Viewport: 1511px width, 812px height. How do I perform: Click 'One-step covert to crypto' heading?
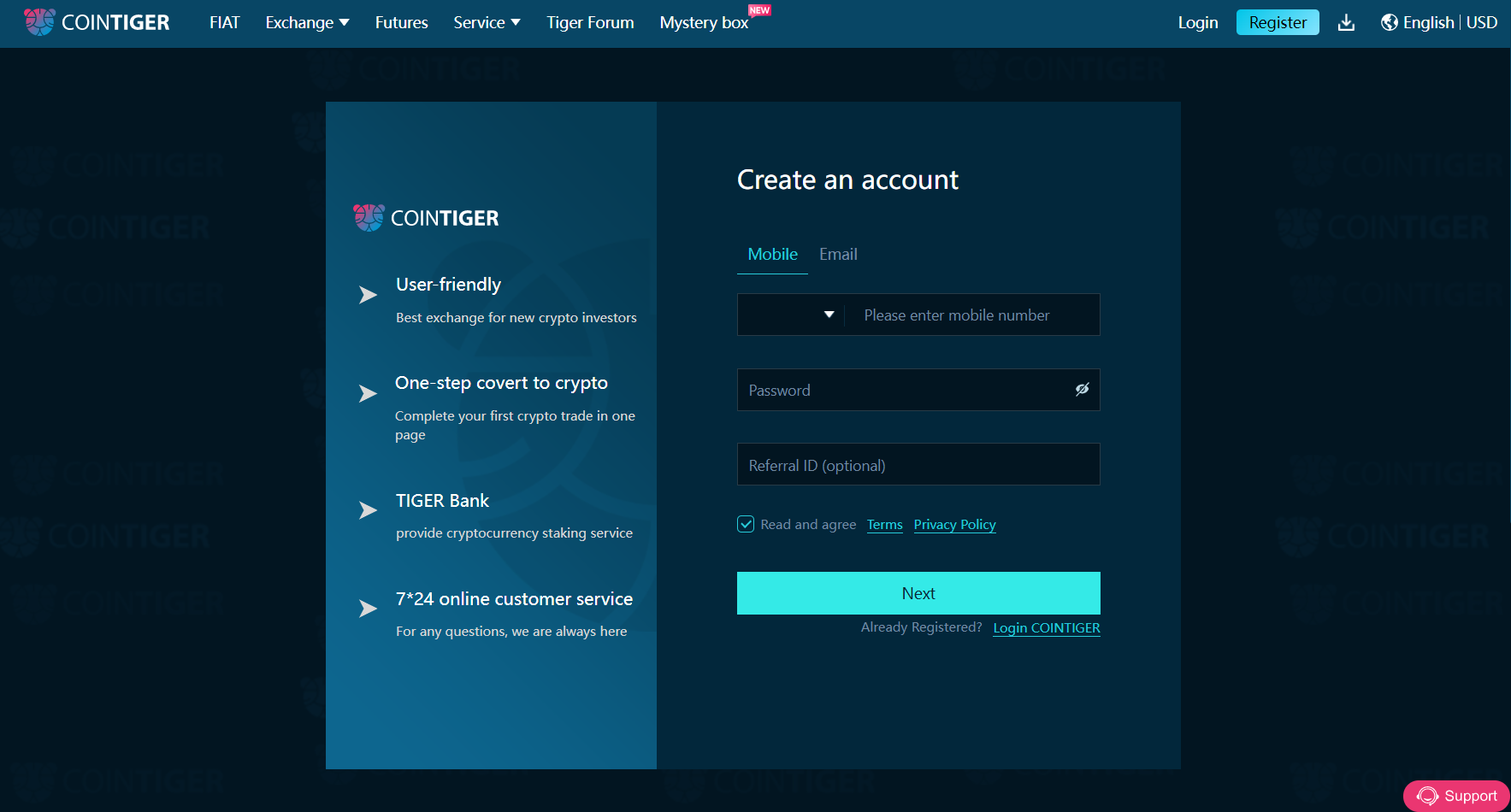(501, 383)
